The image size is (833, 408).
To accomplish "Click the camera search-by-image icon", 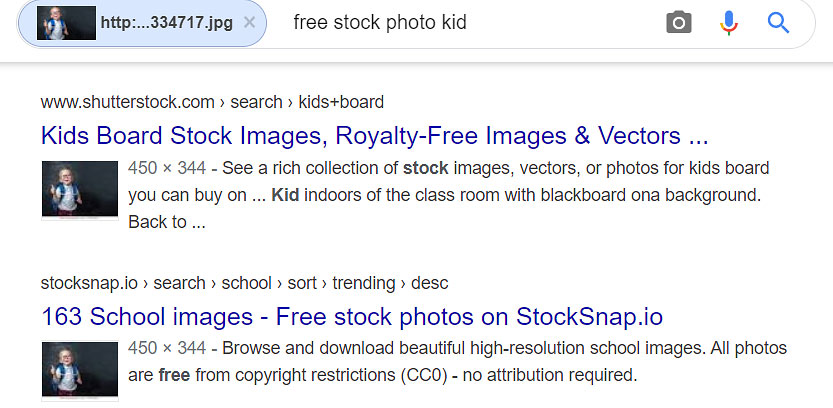I will (x=679, y=23).
